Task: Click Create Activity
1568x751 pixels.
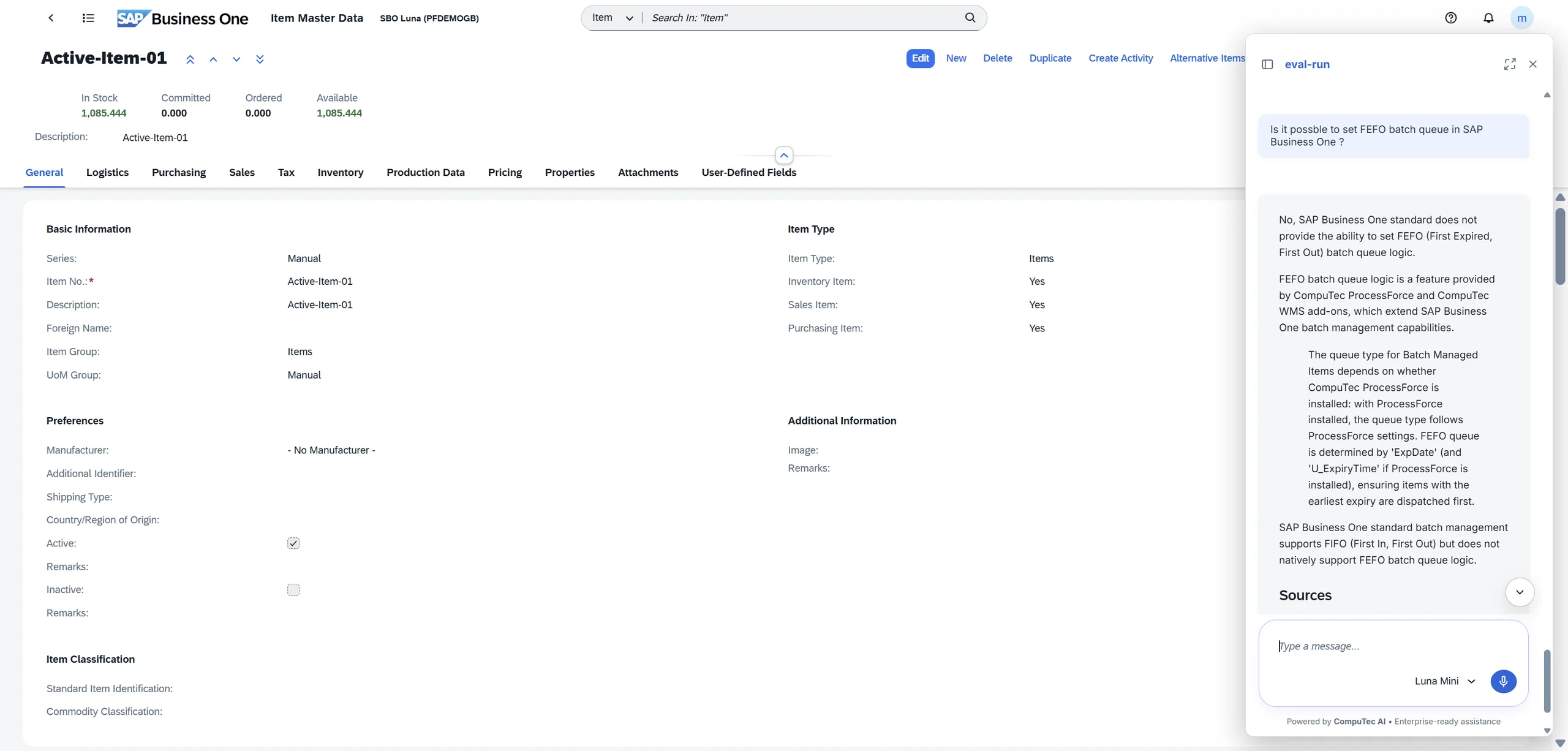Action: pyautogui.click(x=1120, y=58)
